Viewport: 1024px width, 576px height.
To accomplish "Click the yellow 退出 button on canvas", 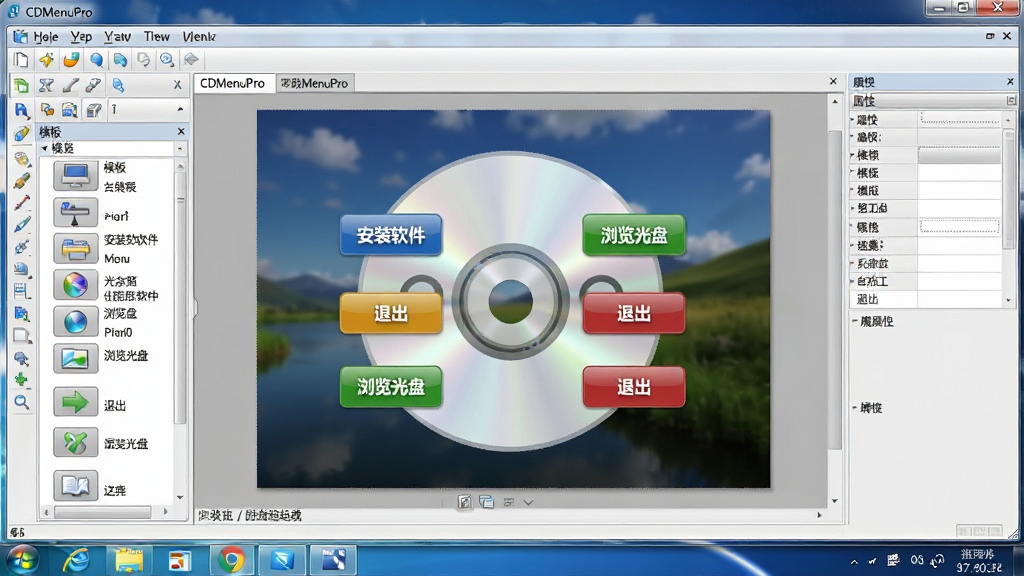I will click(391, 313).
